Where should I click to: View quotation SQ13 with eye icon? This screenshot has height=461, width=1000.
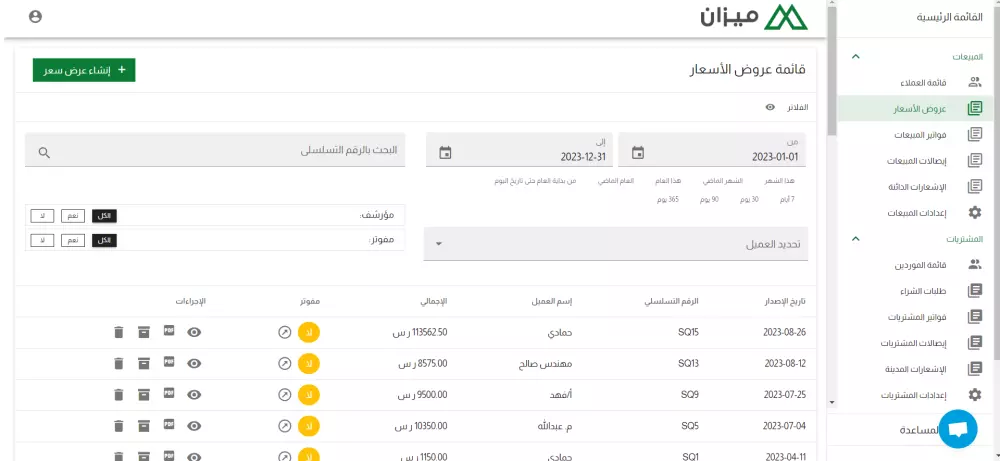click(195, 363)
